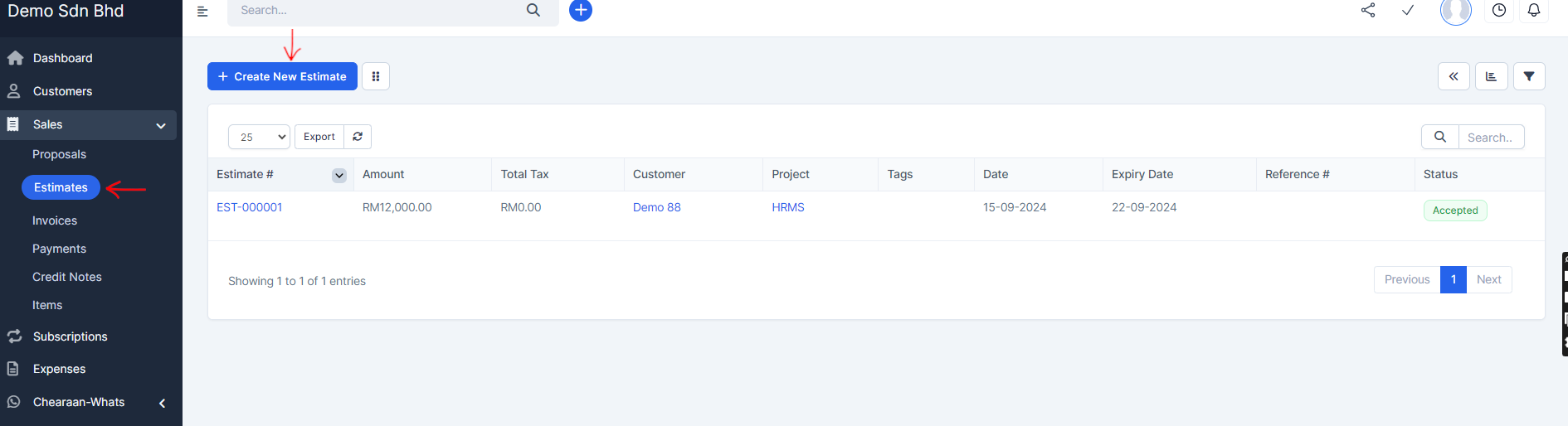This screenshot has width=1568, height=426.
Task: Toggle the double-chevron collapse table button
Action: 1454,76
